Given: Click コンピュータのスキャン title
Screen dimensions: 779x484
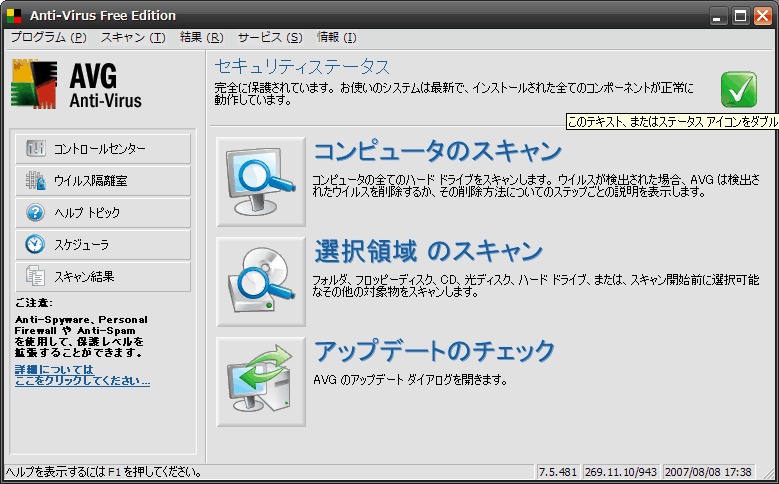Looking at the screenshot, I should [438, 151].
